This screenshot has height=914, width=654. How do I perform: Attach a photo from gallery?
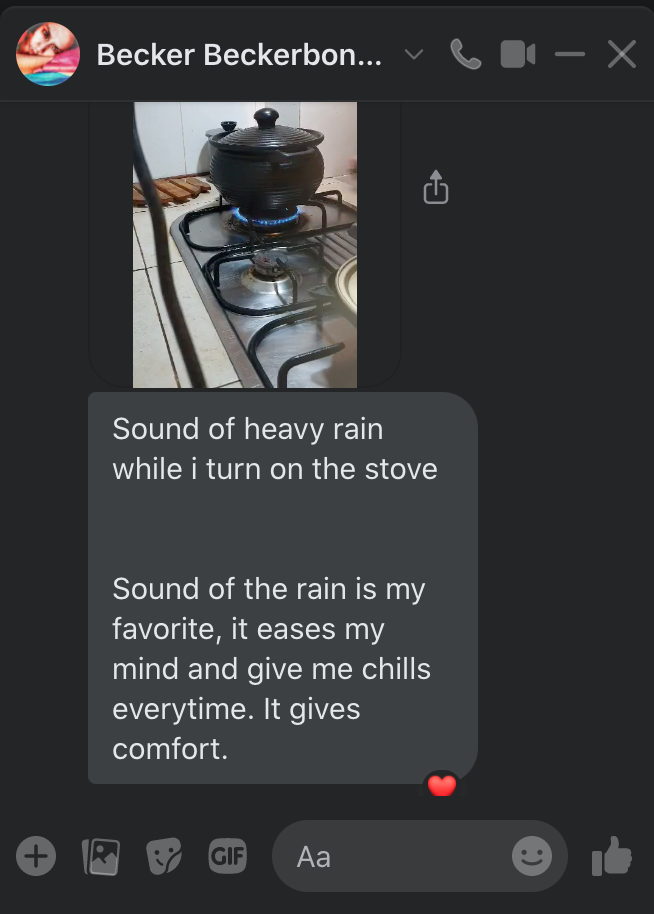[101, 856]
